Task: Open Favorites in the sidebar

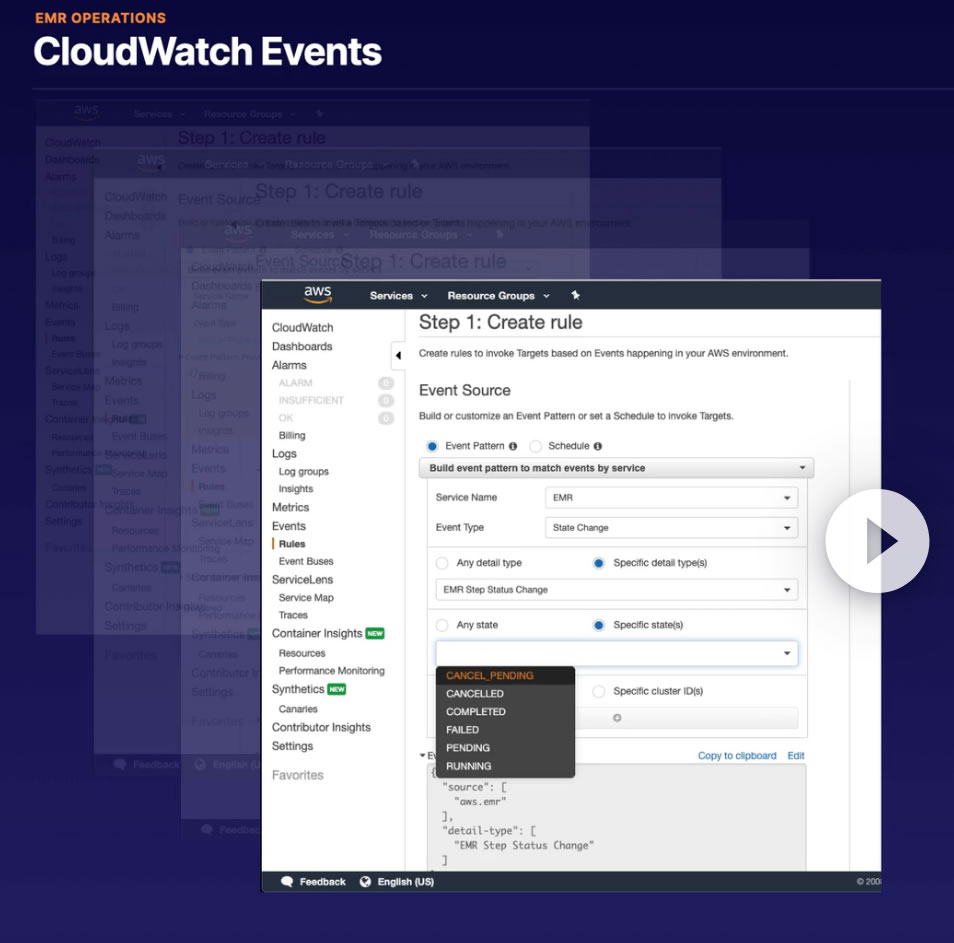Action: point(298,775)
